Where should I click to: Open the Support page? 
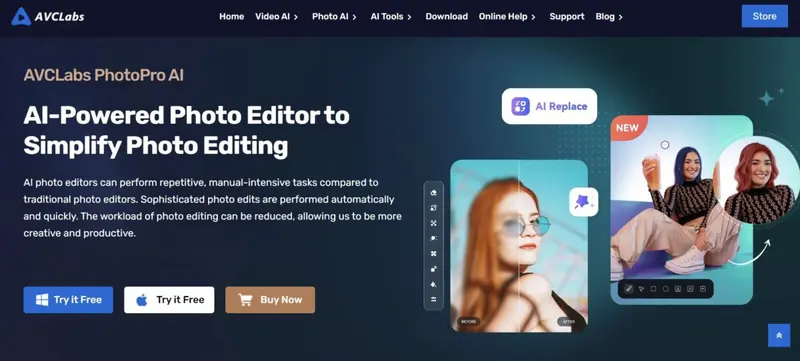pyautogui.click(x=567, y=16)
